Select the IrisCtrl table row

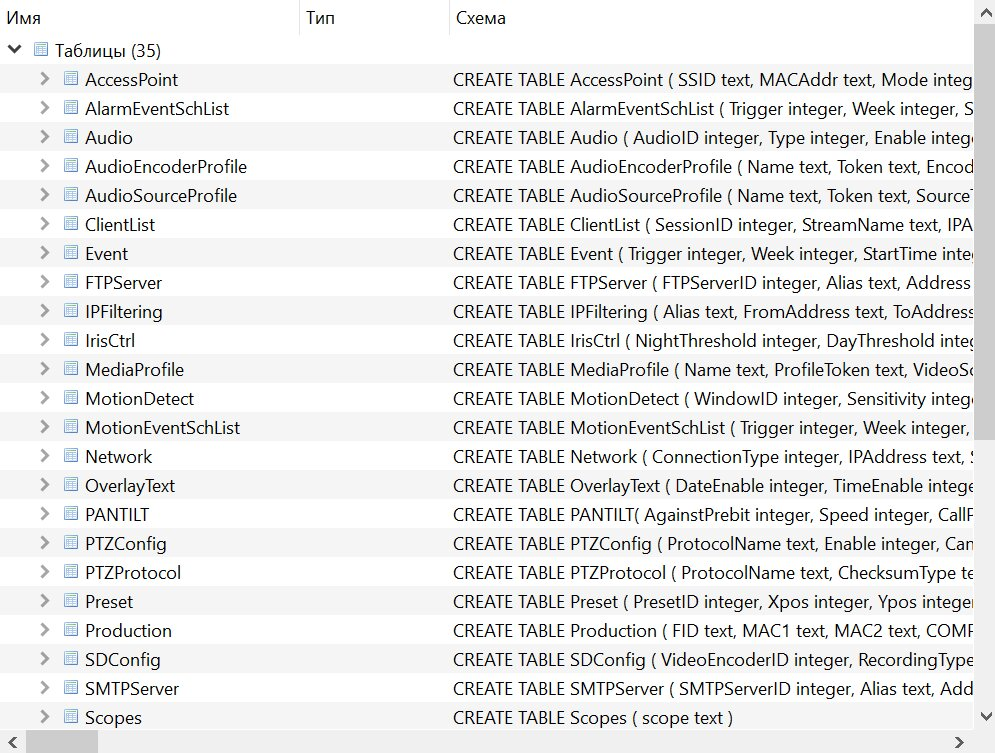click(486, 340)
